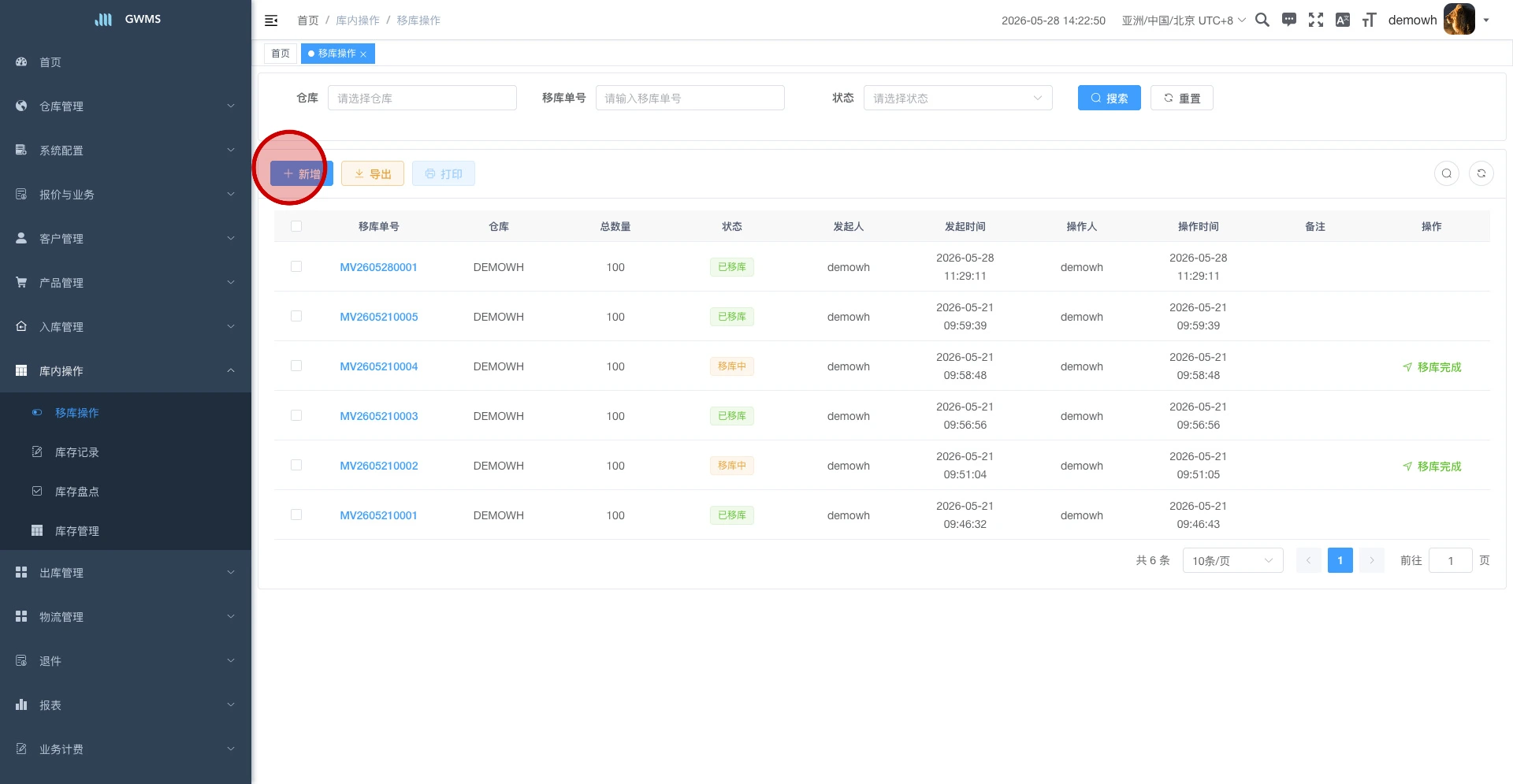Open language switch icon

click(1343, 20)
